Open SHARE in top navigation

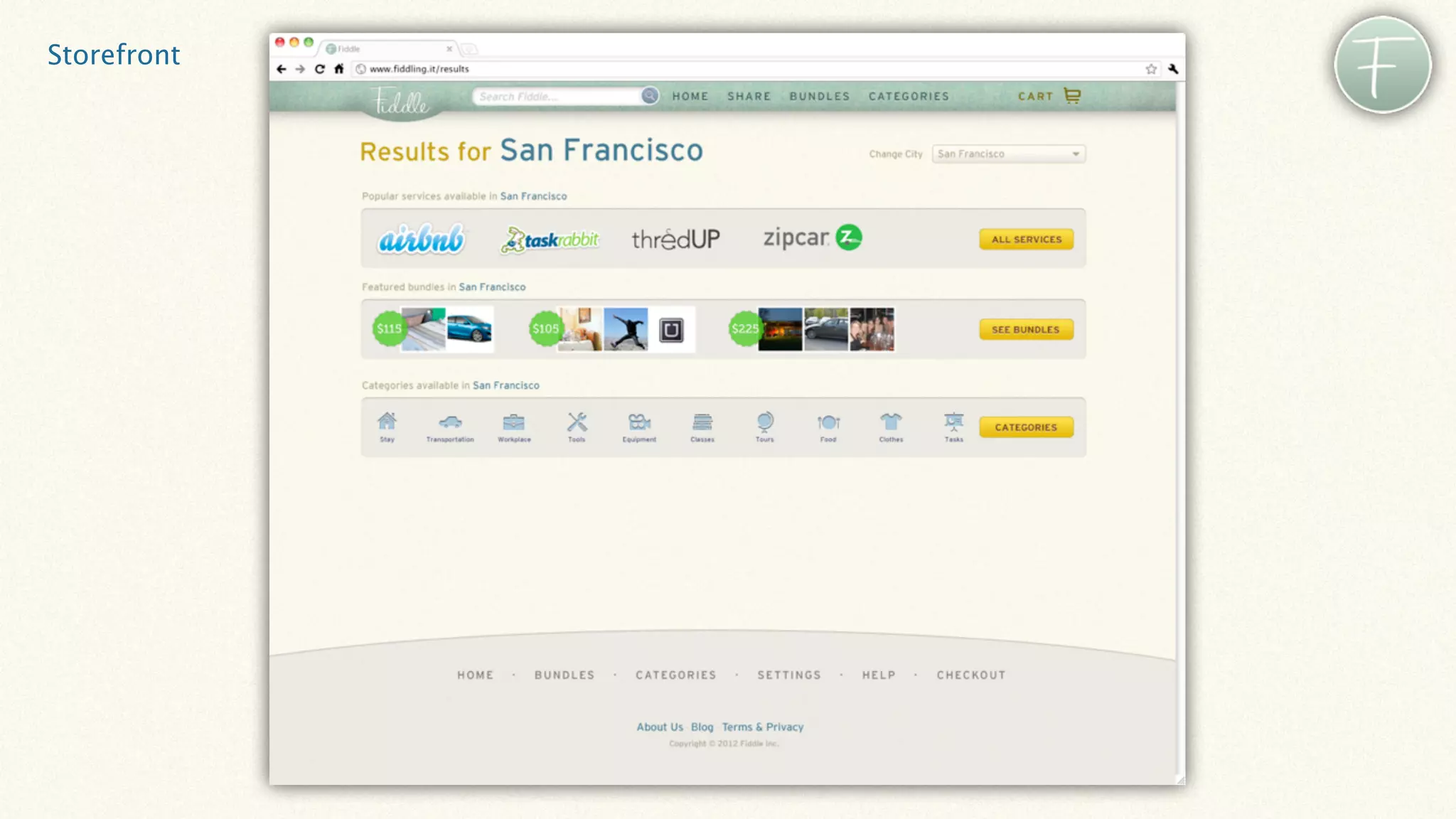tap(749, 96)
